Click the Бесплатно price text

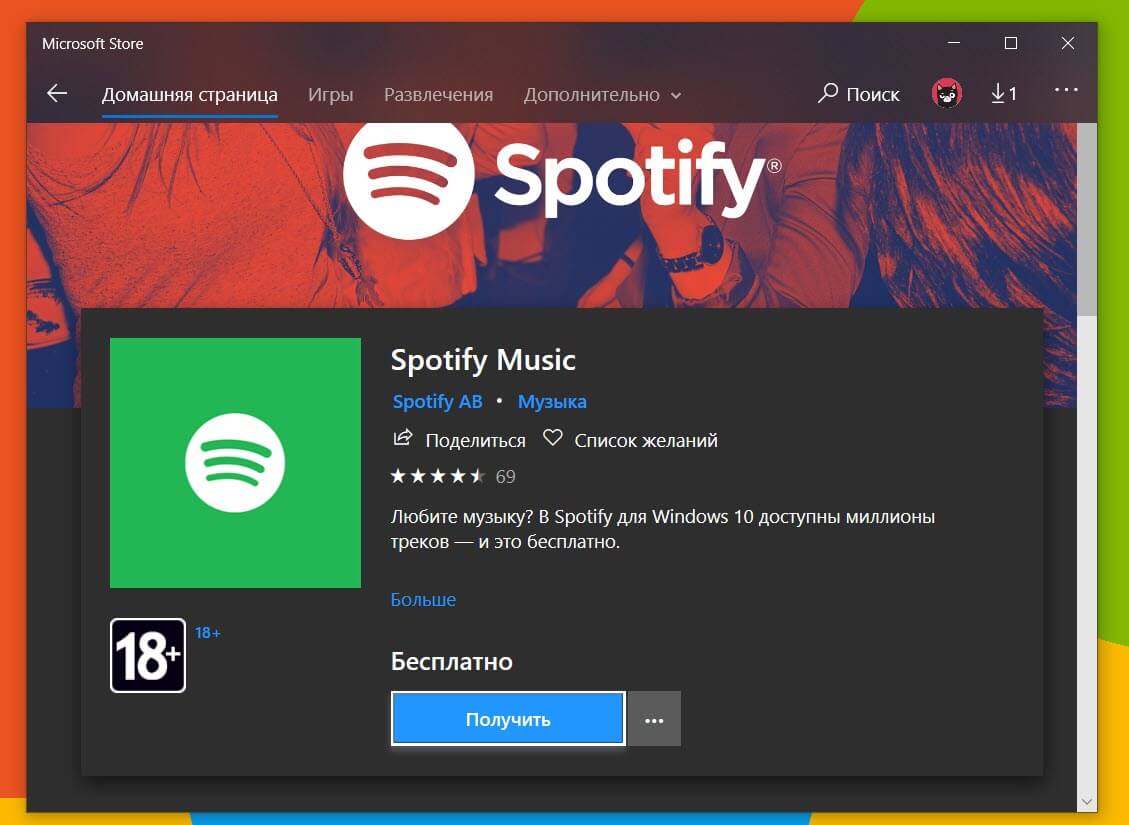(x=451, y=662)
